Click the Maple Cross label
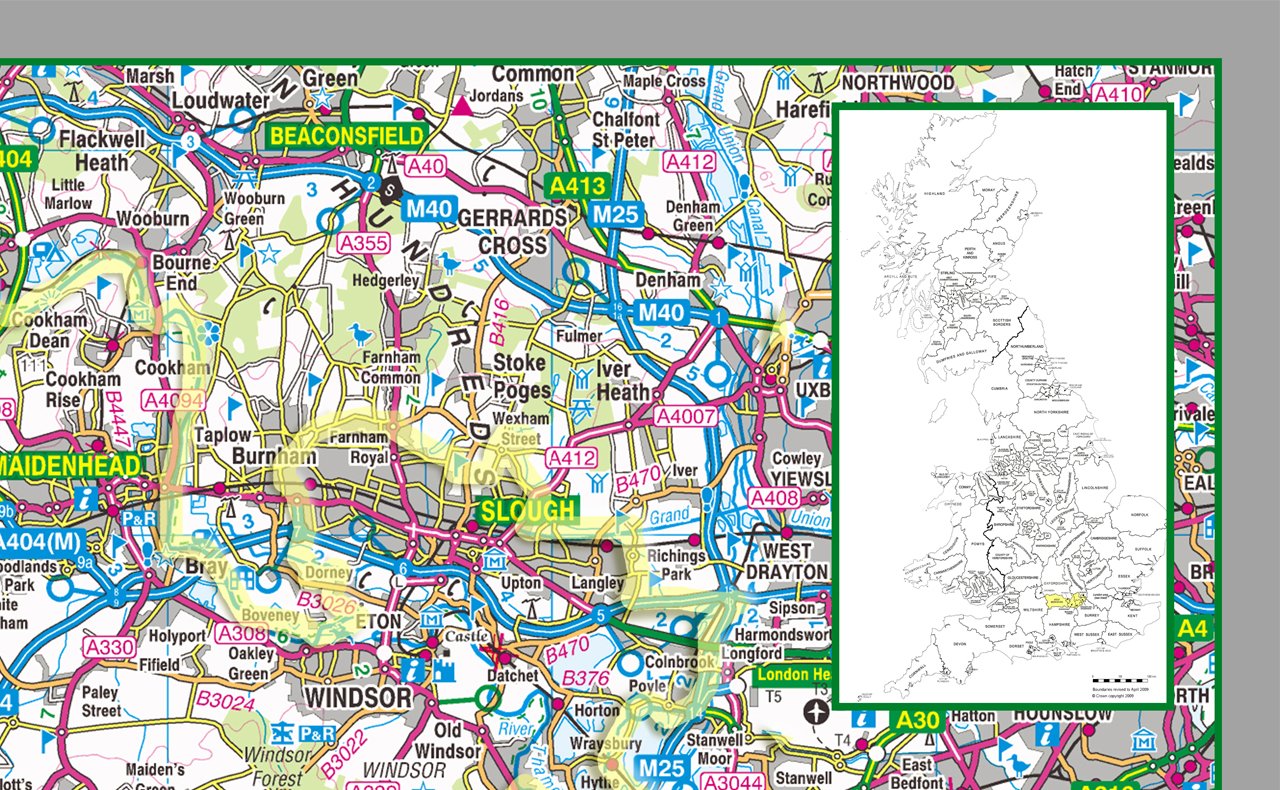The width and height of the screenshot is (1280, 790). pos(664,81)
